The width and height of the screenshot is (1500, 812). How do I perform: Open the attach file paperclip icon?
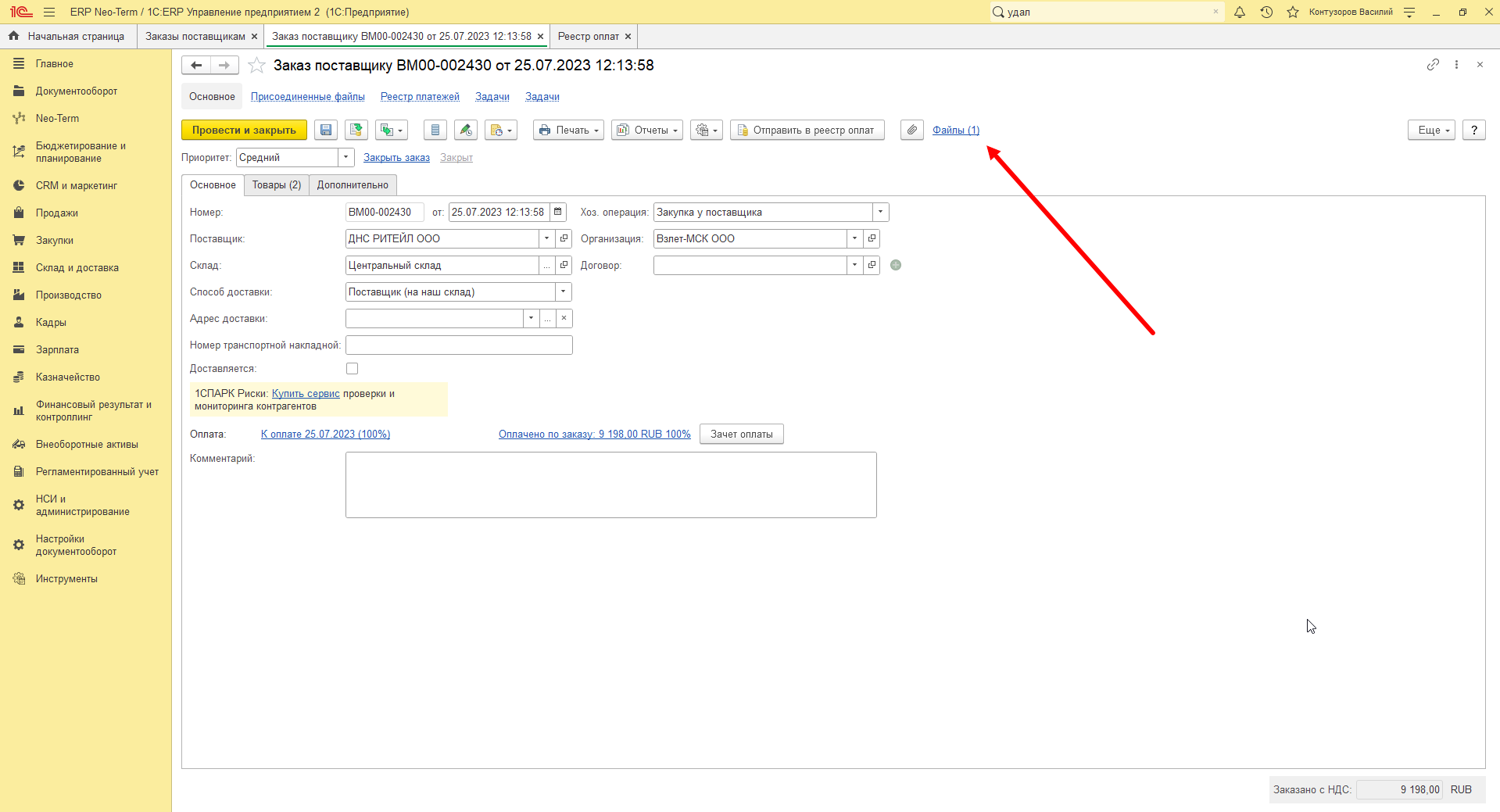tap(912, 131)
